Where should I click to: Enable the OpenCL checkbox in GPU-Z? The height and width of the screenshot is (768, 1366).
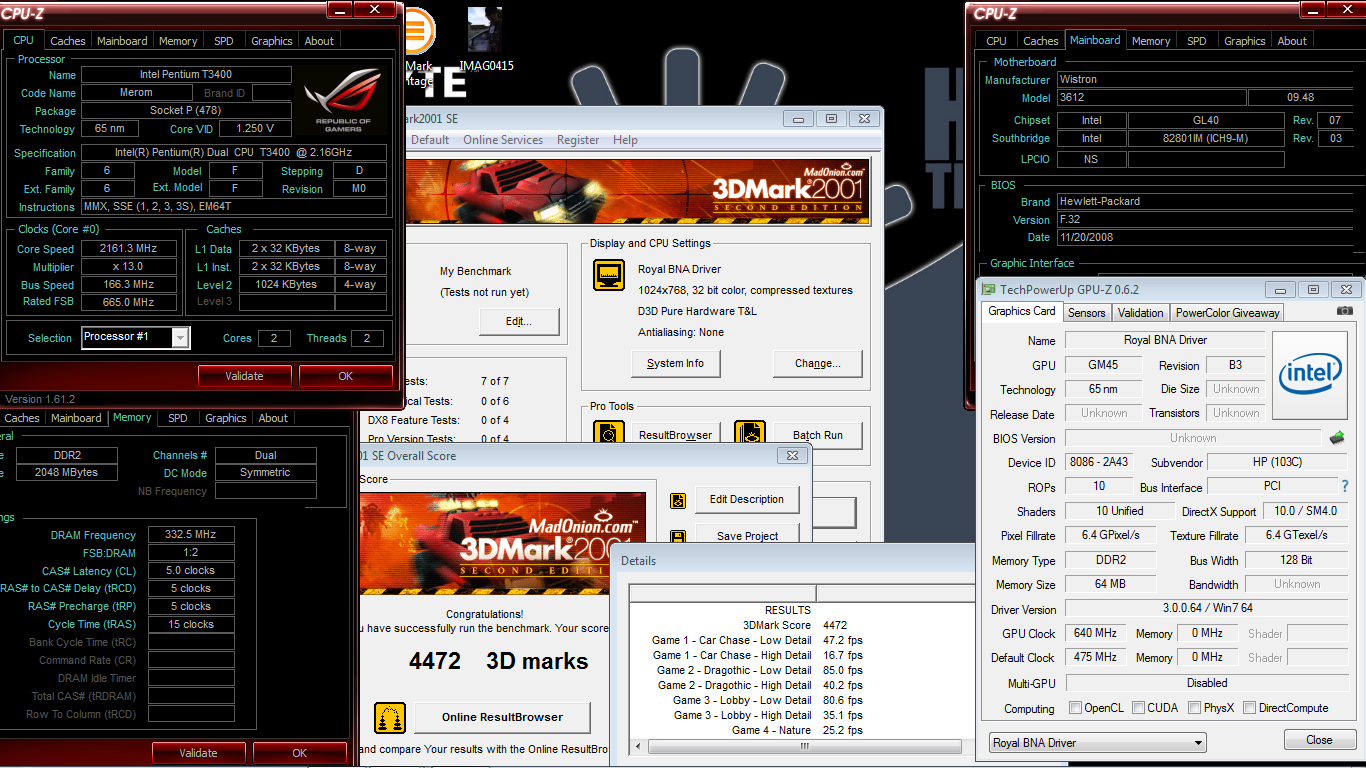point(1075,708)
